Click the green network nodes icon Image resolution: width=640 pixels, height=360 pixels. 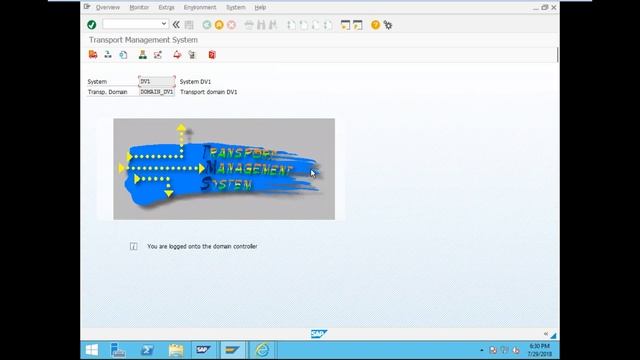[x=142, y=54]
